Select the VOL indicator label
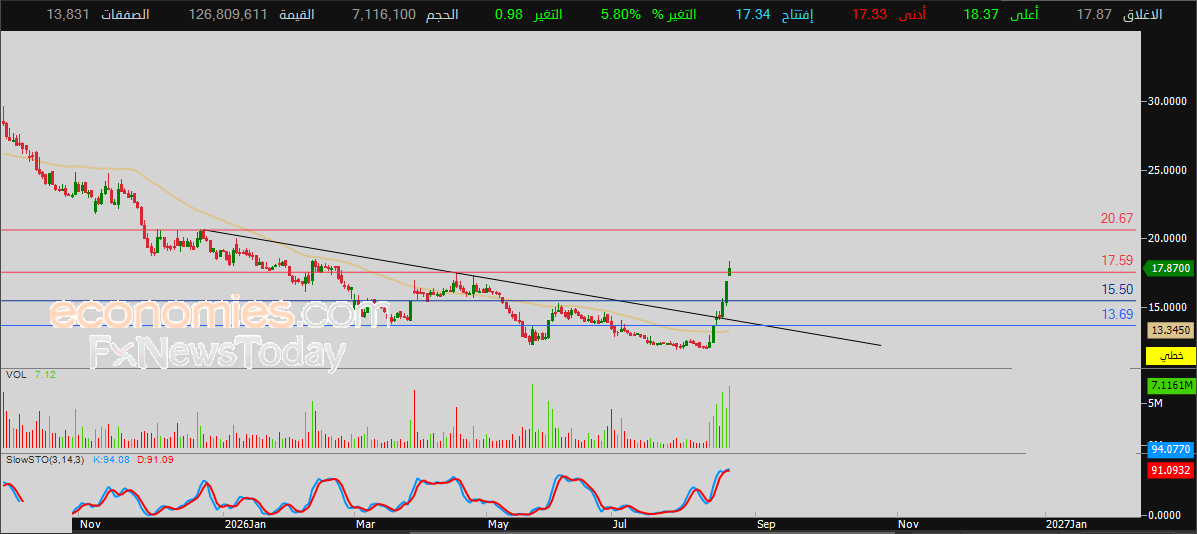 (14, 375)
